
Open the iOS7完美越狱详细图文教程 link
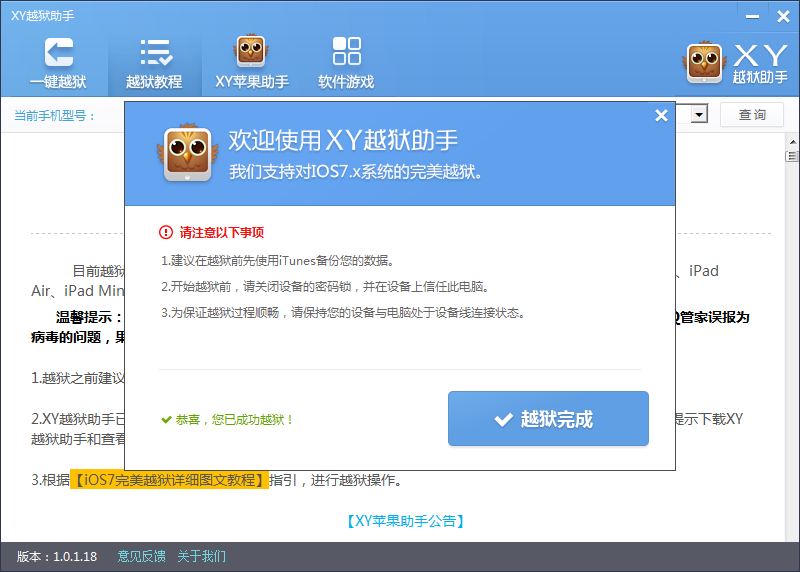(169, 480)
